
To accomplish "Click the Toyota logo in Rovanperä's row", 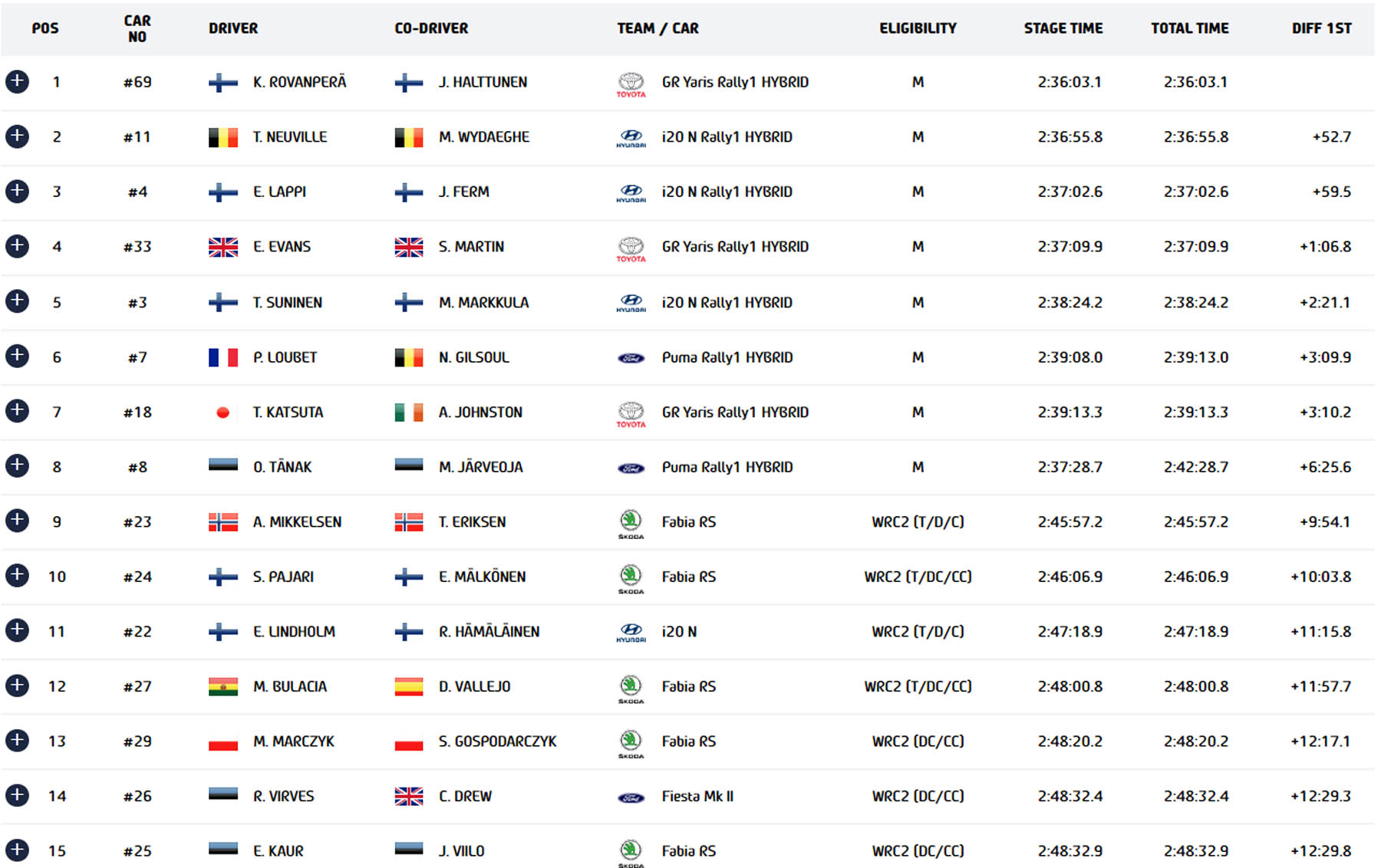I will pyautogui.click(x=631, y=84).
